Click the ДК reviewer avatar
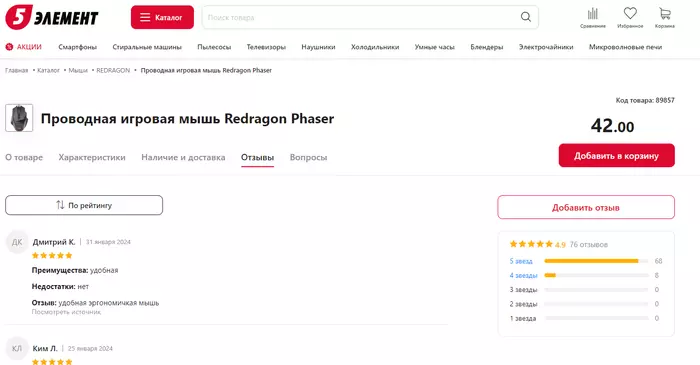Viewport: 700px width, 365px height. (x=17, y=242)
